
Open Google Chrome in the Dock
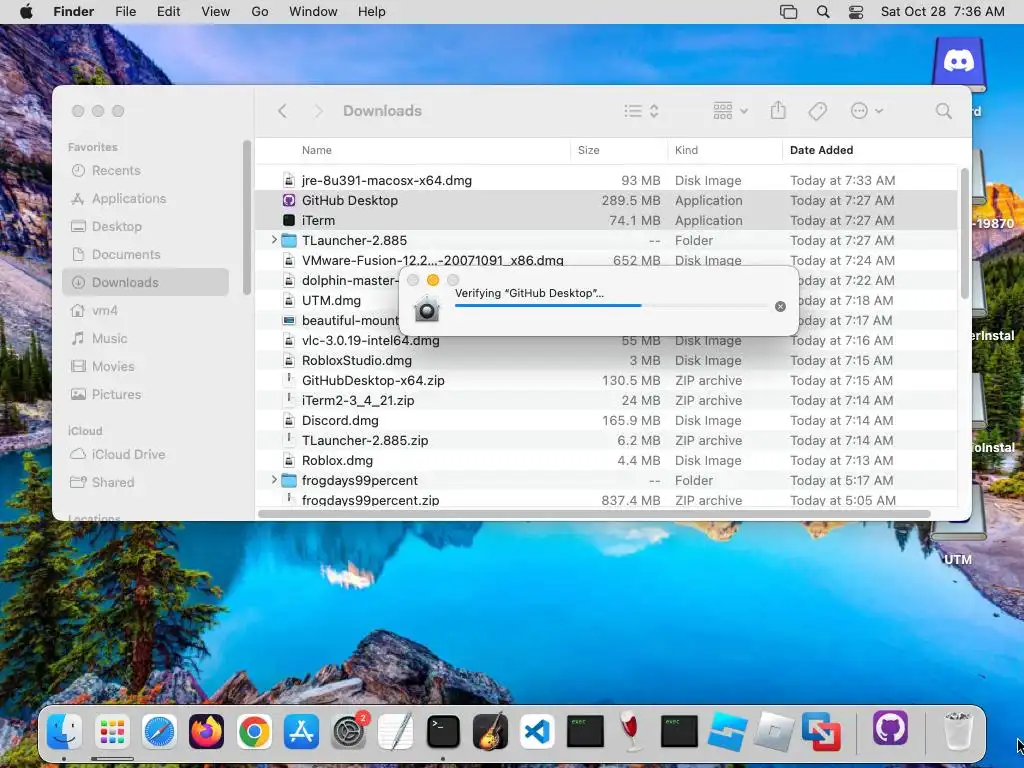[254, 731]
